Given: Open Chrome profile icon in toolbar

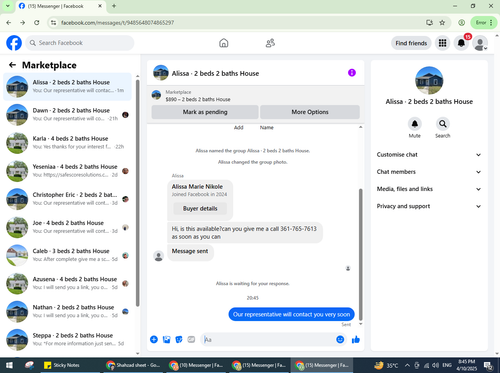Looking at the screenshot, I should pyautogui.click(x=461, y=23).
